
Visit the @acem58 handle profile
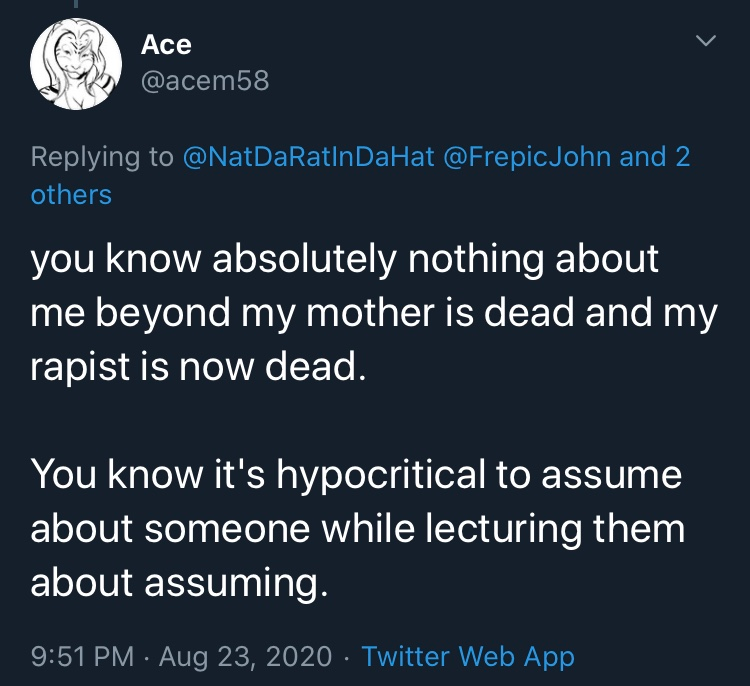(205, 80)
